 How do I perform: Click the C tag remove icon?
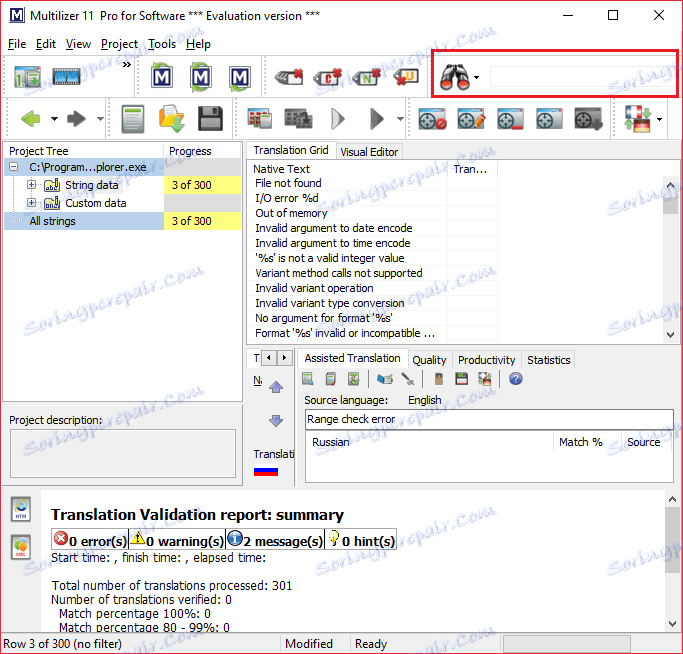[x=328, y=78]
